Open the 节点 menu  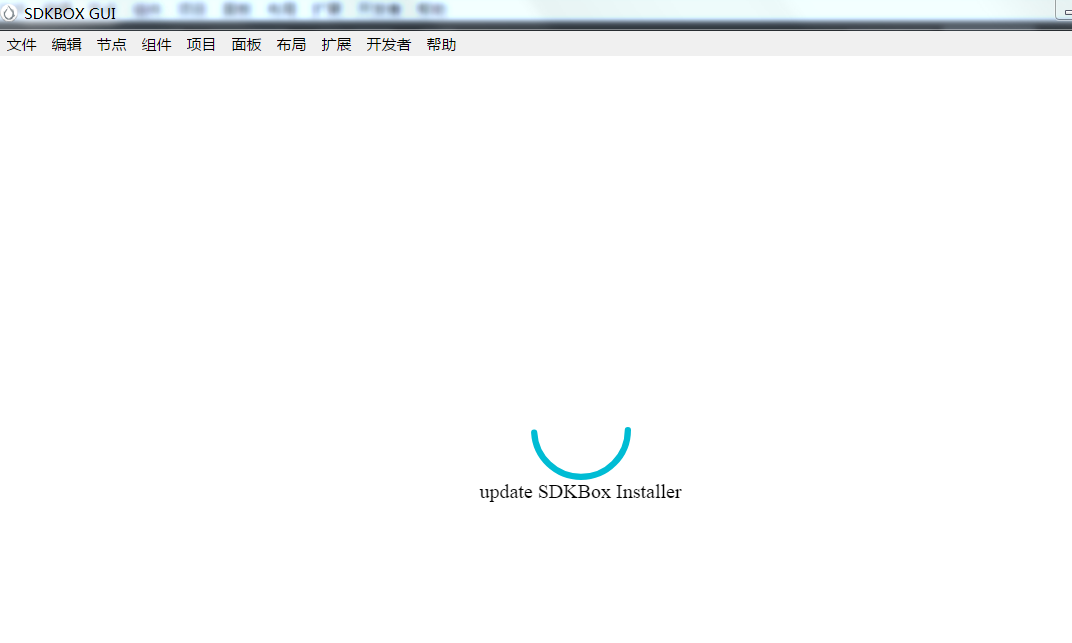pyautogui.click(x=111, y=44)
